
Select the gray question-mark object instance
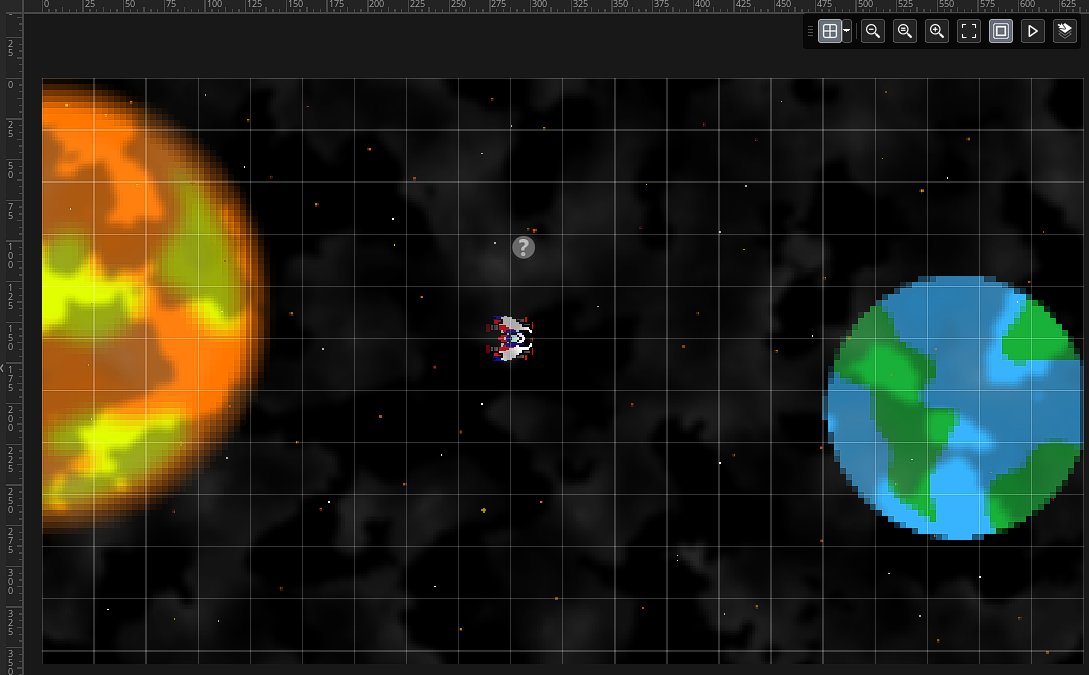524,247
